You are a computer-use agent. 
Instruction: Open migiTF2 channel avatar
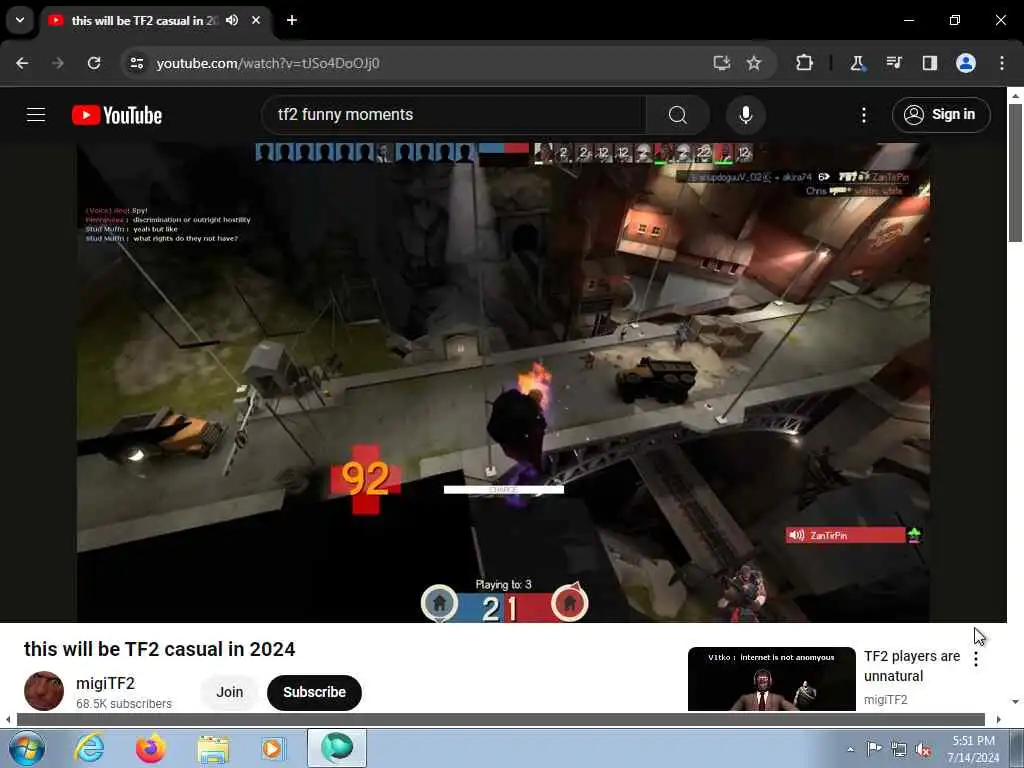(x=44, y=691)
